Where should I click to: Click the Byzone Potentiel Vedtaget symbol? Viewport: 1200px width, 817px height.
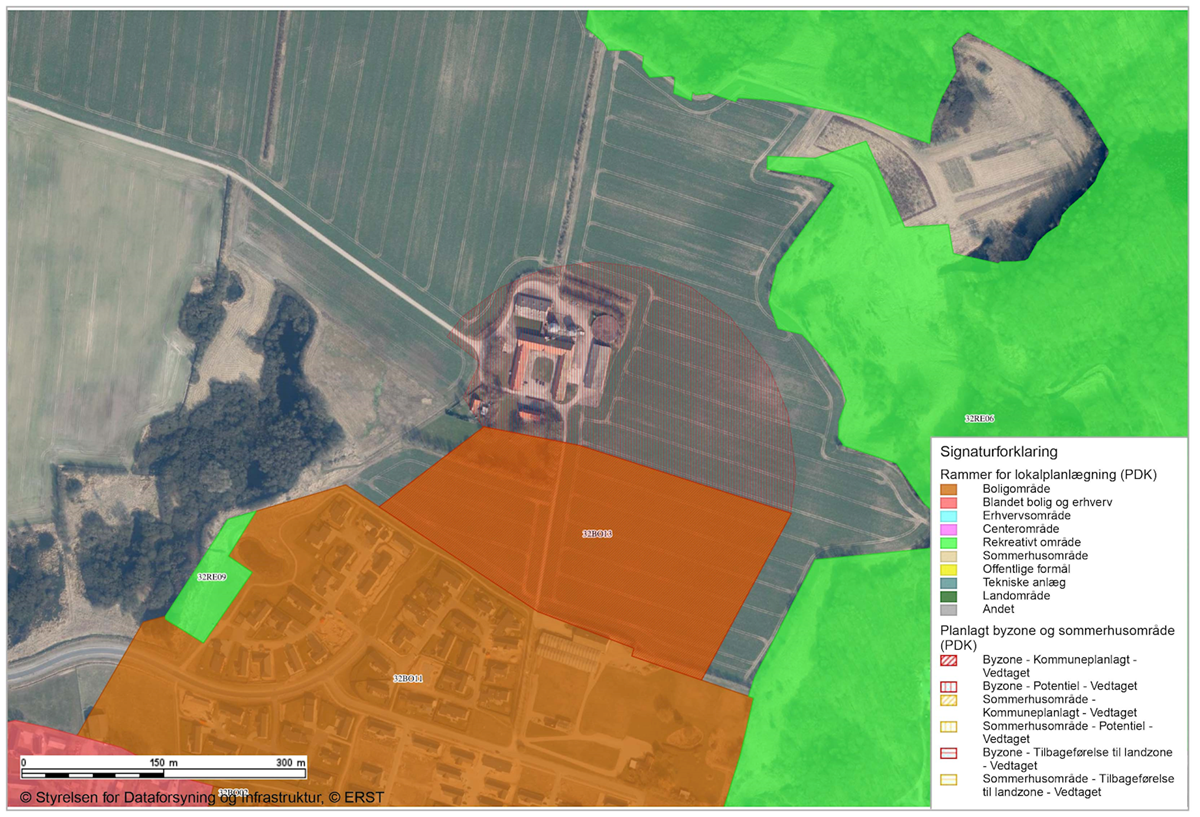pos(948,687)
